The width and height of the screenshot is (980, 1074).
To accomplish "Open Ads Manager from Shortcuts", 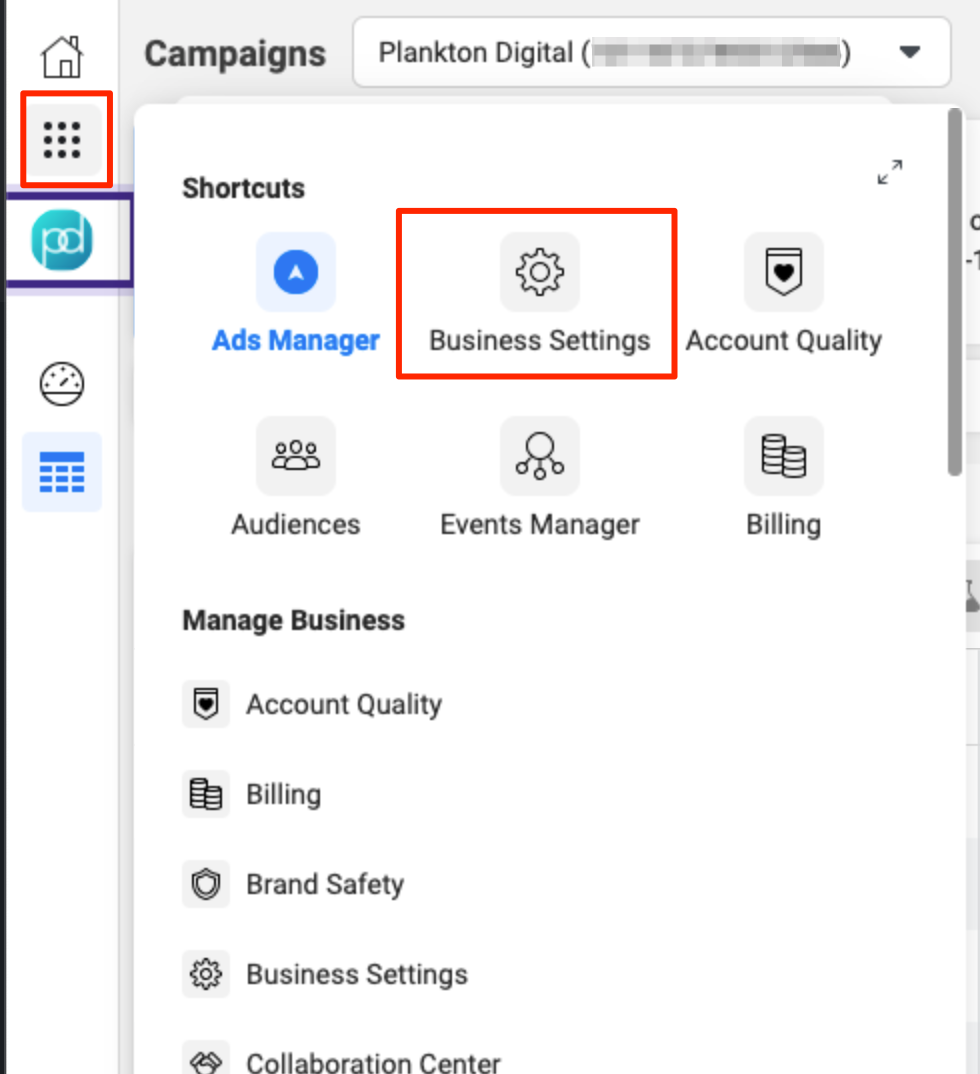I will click(295, 295).
